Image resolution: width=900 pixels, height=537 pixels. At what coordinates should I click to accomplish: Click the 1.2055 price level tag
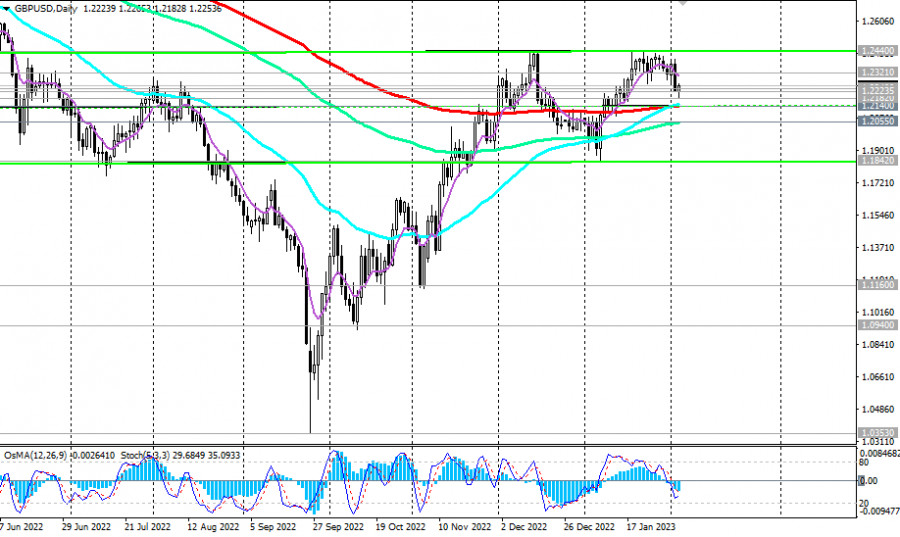click(876, 121)
